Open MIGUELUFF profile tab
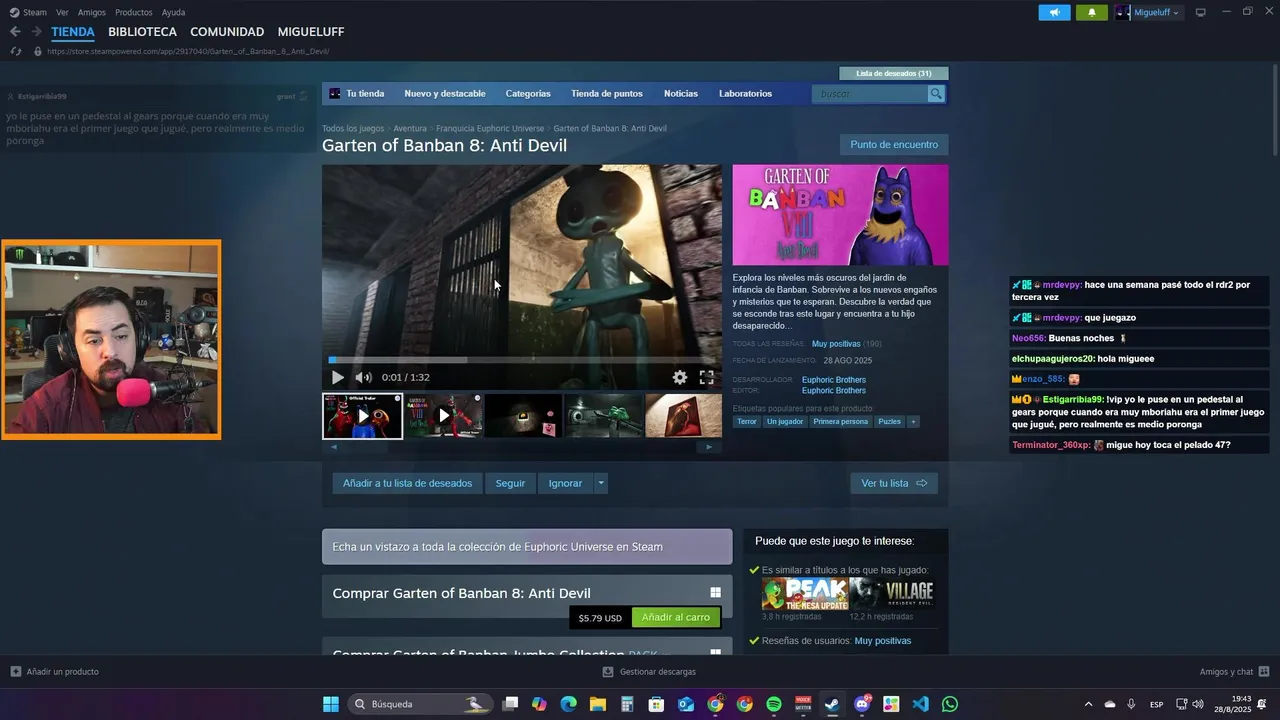The image size is (1280, 720). tap(311, 32)
